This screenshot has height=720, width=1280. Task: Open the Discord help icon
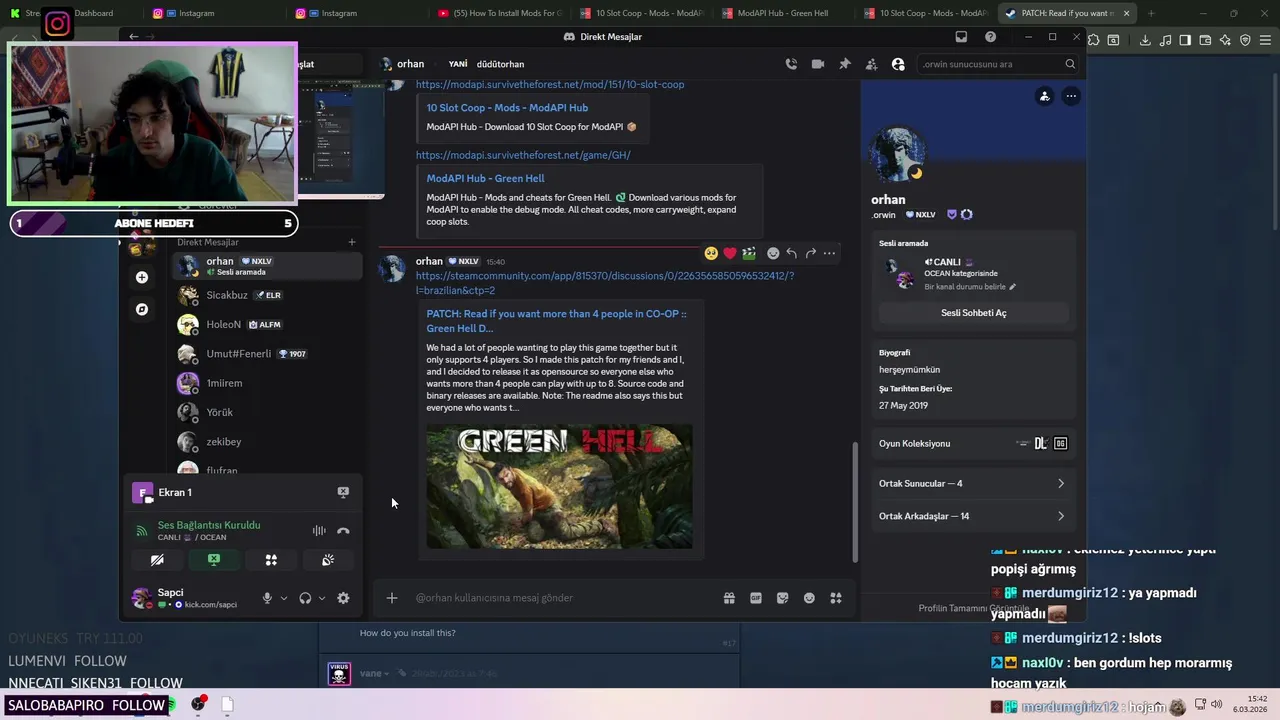pyautogui.click(x=990, y=37)
